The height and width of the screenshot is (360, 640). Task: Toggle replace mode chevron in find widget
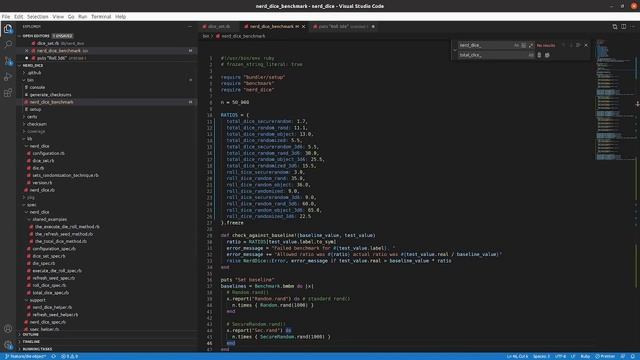pos(455,50)
